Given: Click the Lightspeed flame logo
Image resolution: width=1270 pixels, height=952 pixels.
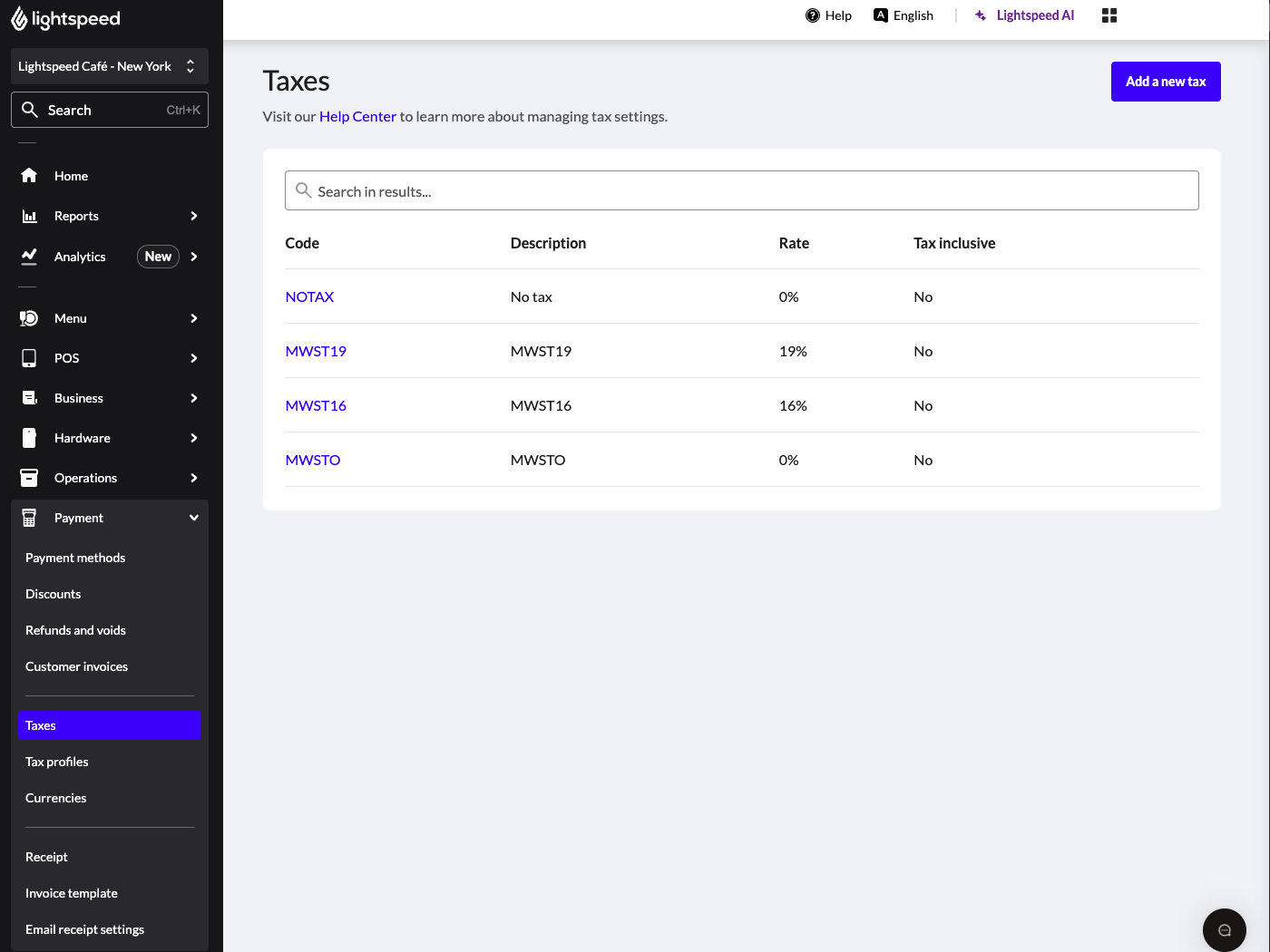Looking at the screenshot, I should pos(19,18).
